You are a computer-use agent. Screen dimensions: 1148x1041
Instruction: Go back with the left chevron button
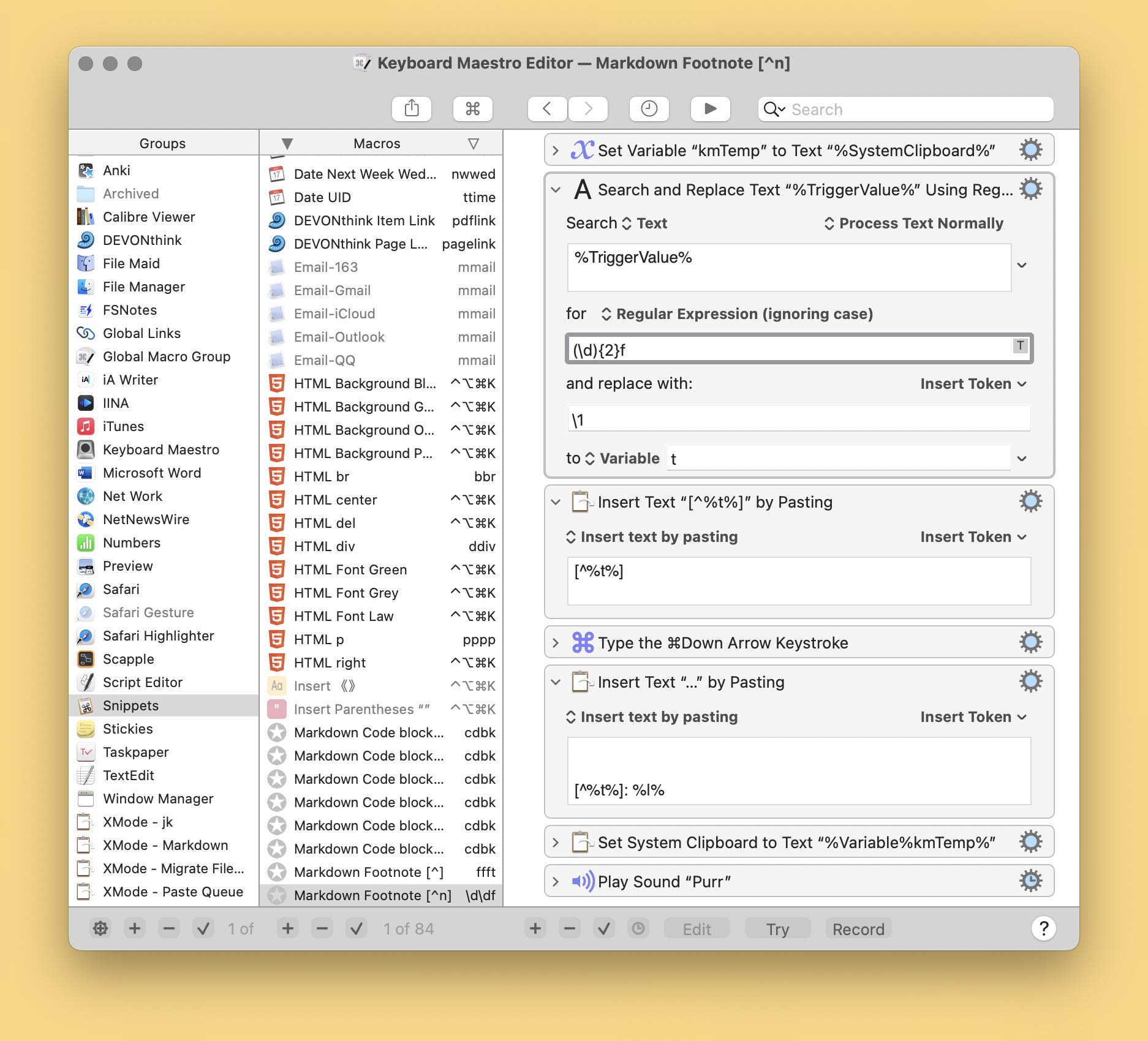click(x=547, y=109)
